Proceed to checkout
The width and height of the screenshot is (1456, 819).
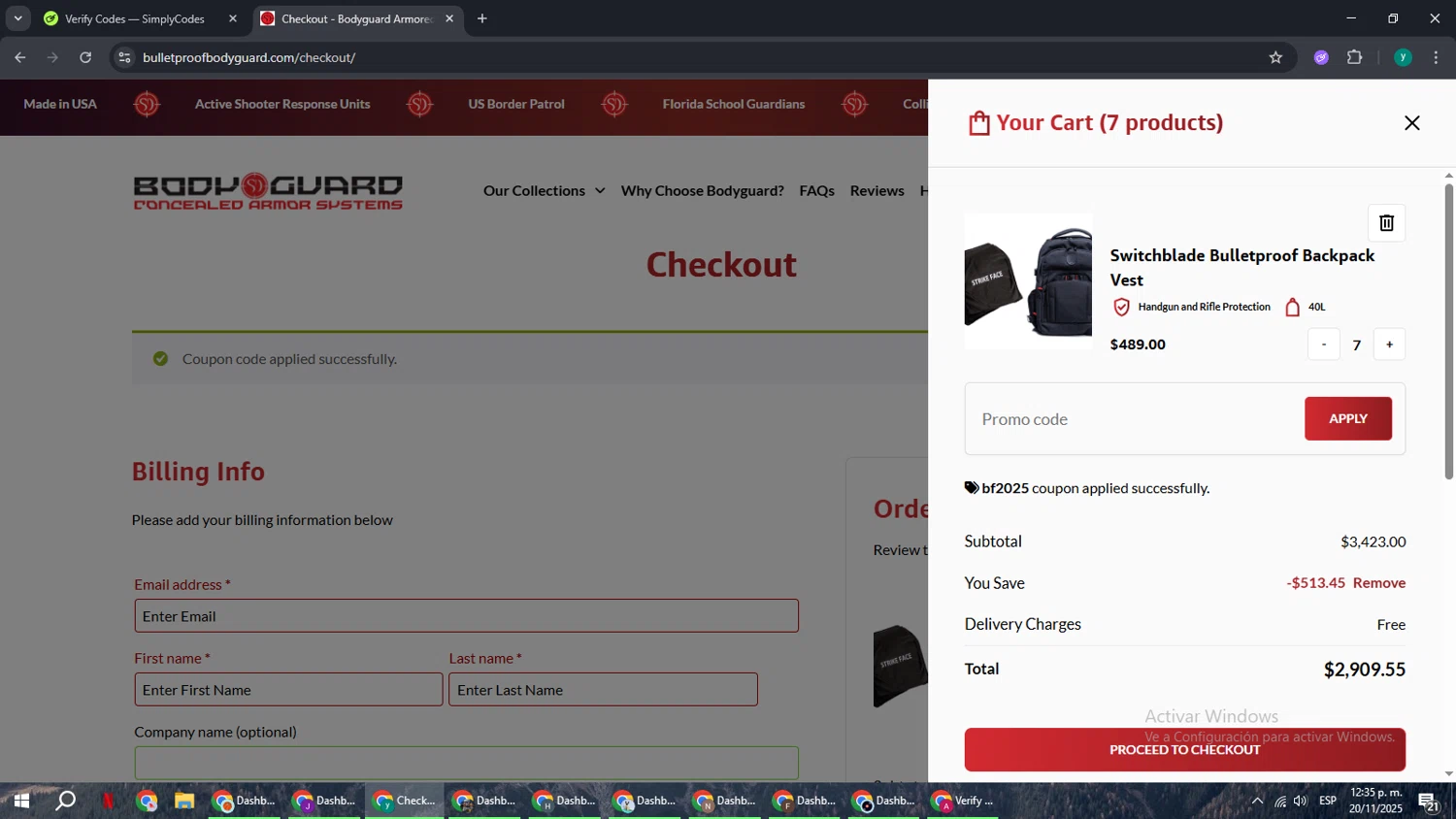[1184, 750]
